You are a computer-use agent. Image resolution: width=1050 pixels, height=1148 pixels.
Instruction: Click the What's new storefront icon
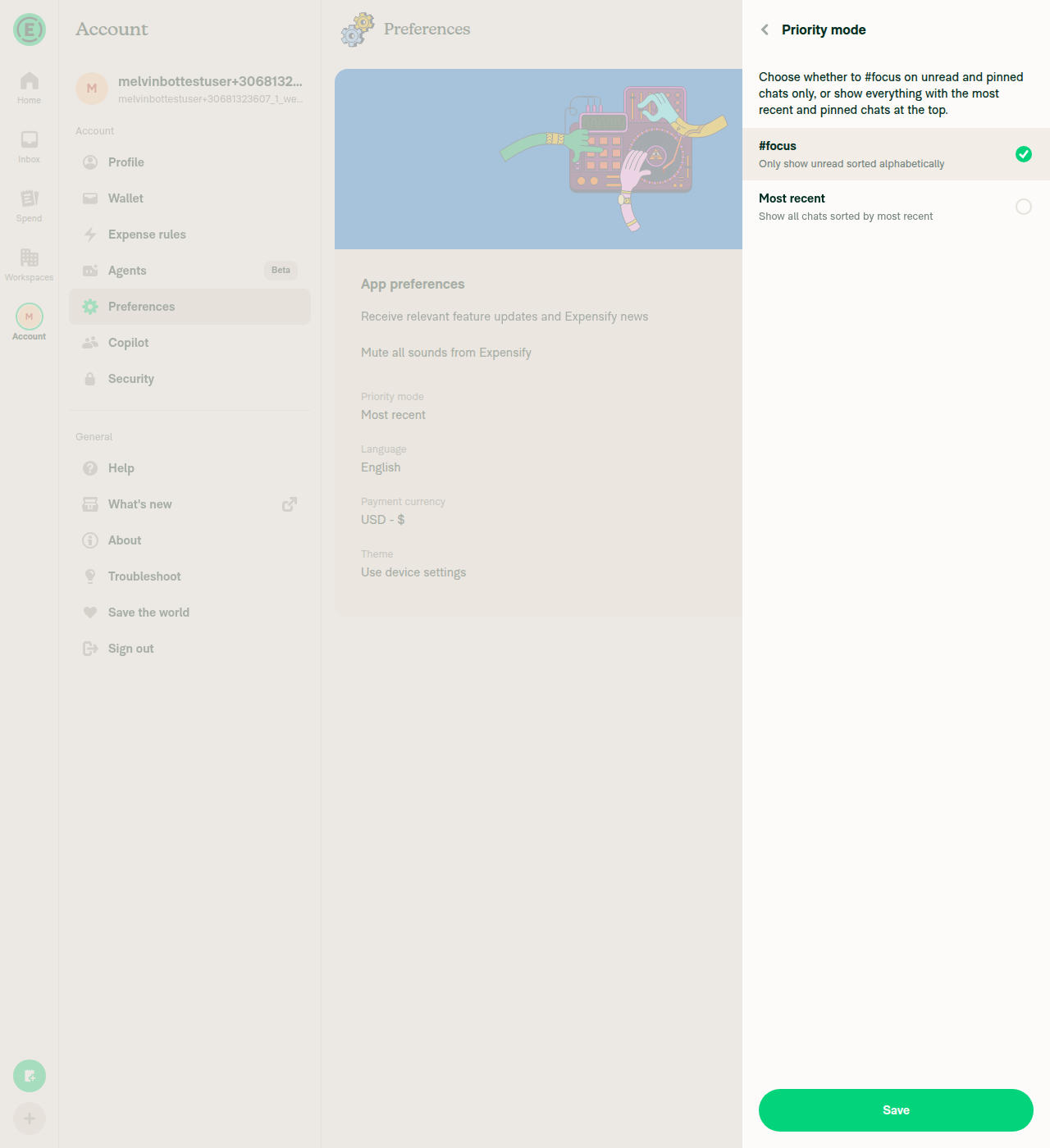pyautogui.click(x=90, y=504)
